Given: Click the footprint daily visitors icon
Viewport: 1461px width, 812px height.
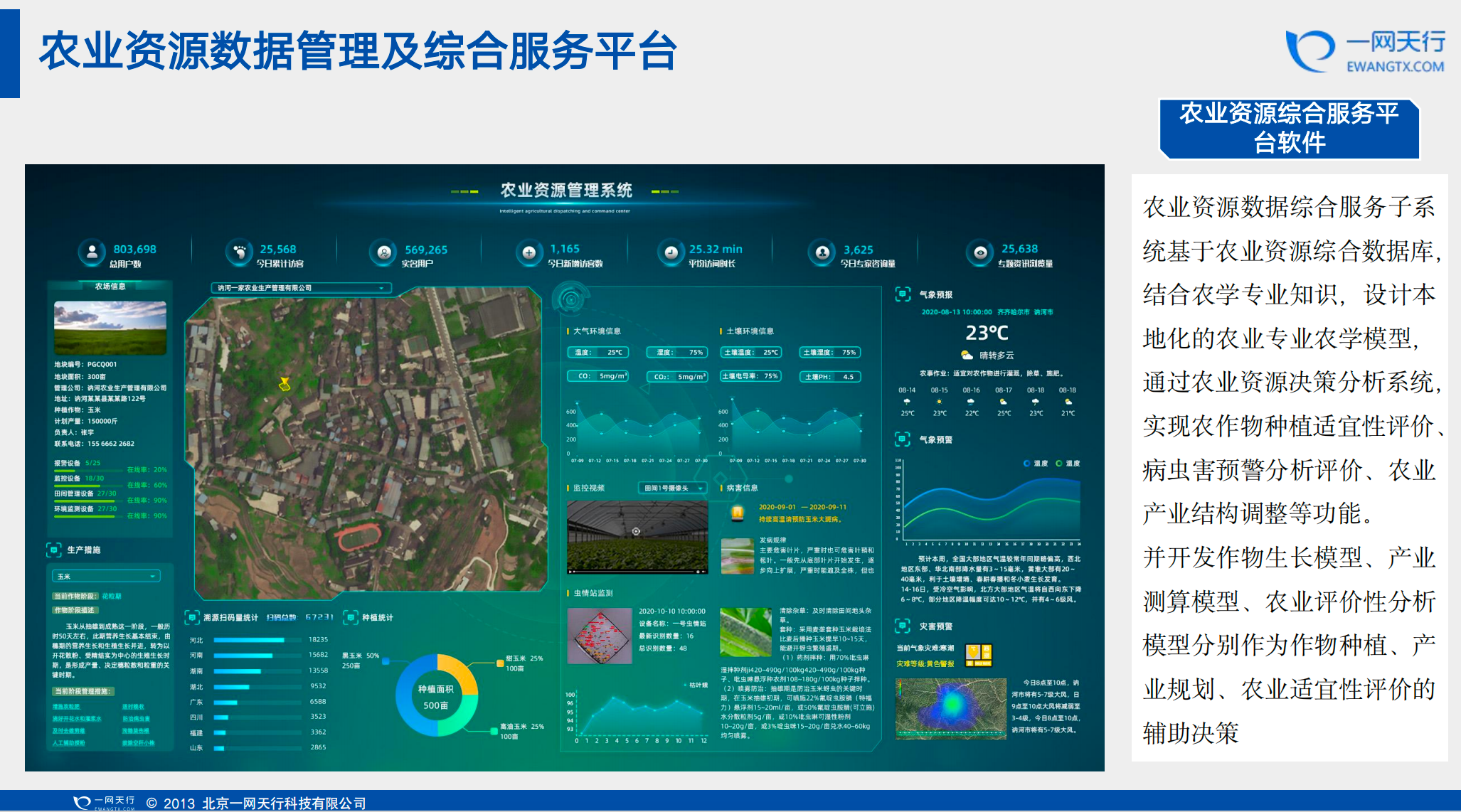Looking at the screenshot, I should click(x=240, y=252).
